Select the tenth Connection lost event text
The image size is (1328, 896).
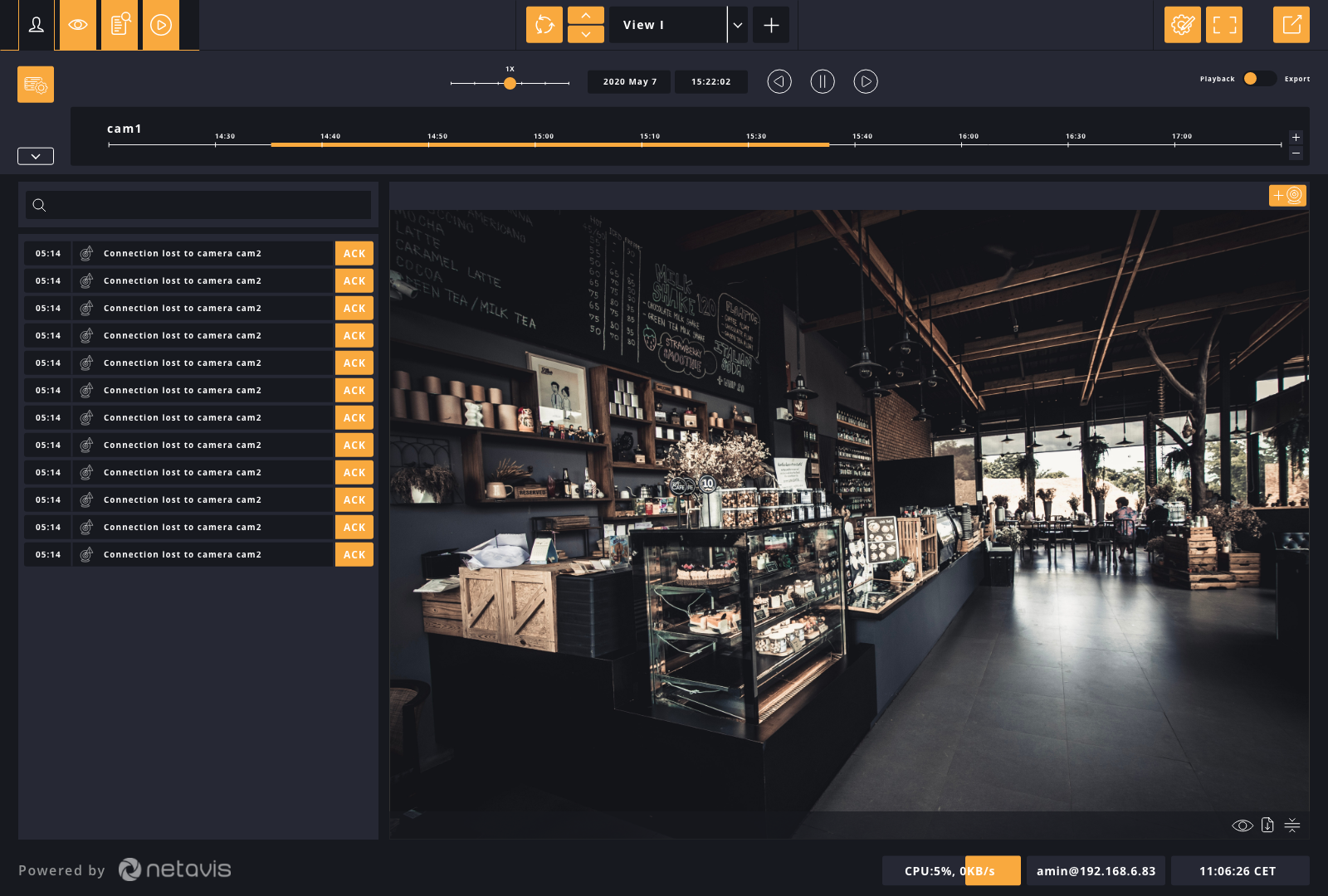click(183, 500)
